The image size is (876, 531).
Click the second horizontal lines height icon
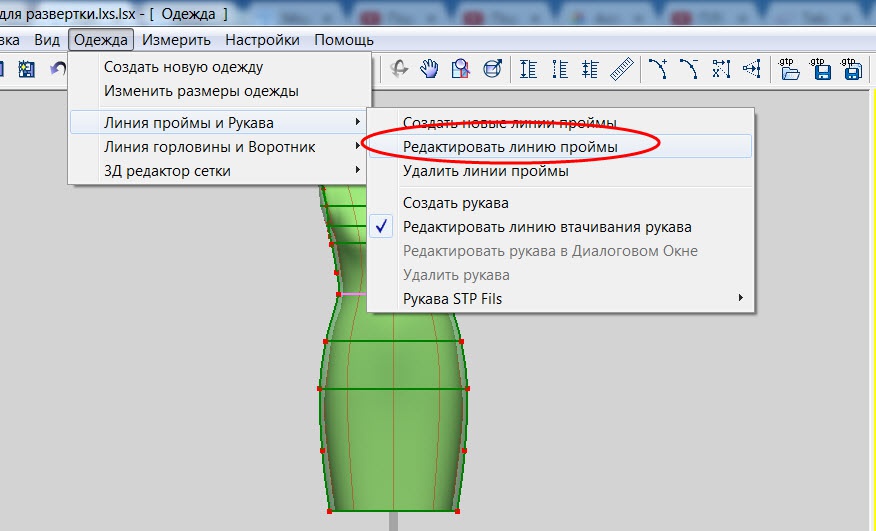(559, 69)
